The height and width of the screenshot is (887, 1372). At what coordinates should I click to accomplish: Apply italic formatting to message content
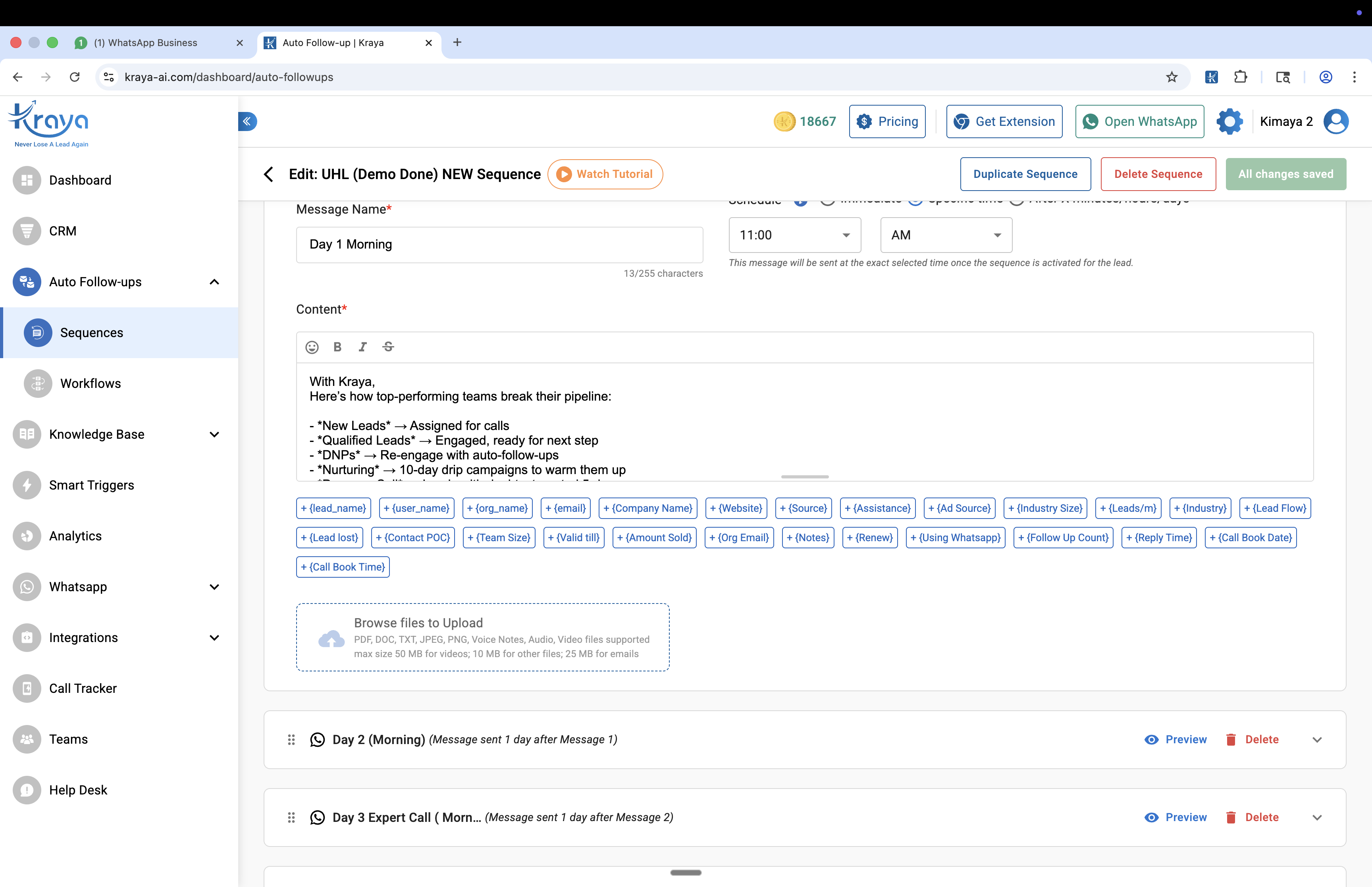[x=363, y=347]
